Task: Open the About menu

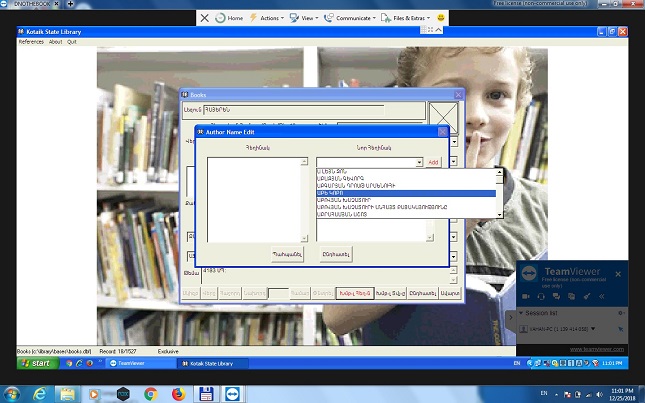Action: (55, 42)
